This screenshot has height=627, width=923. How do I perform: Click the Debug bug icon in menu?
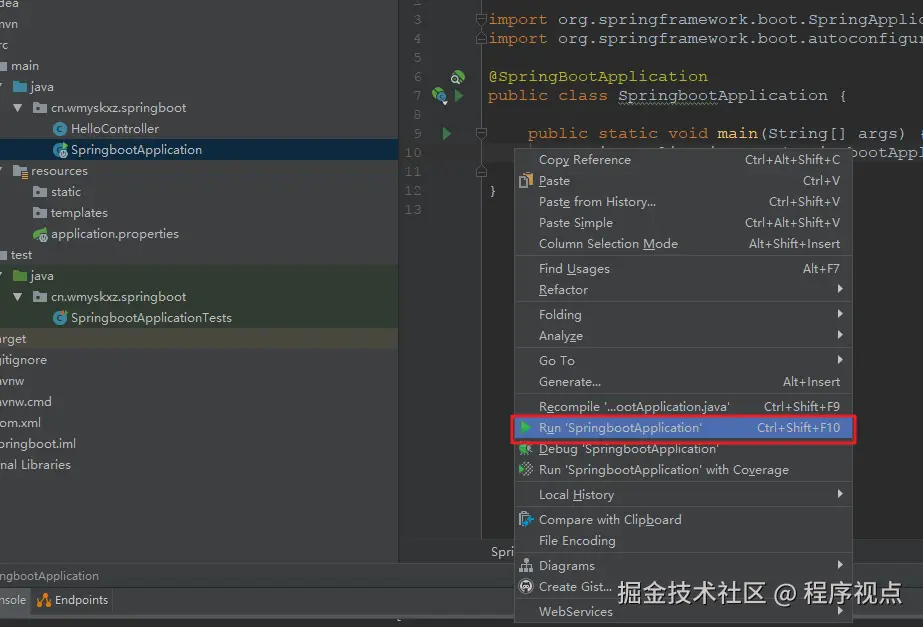[x=526, y=449]
